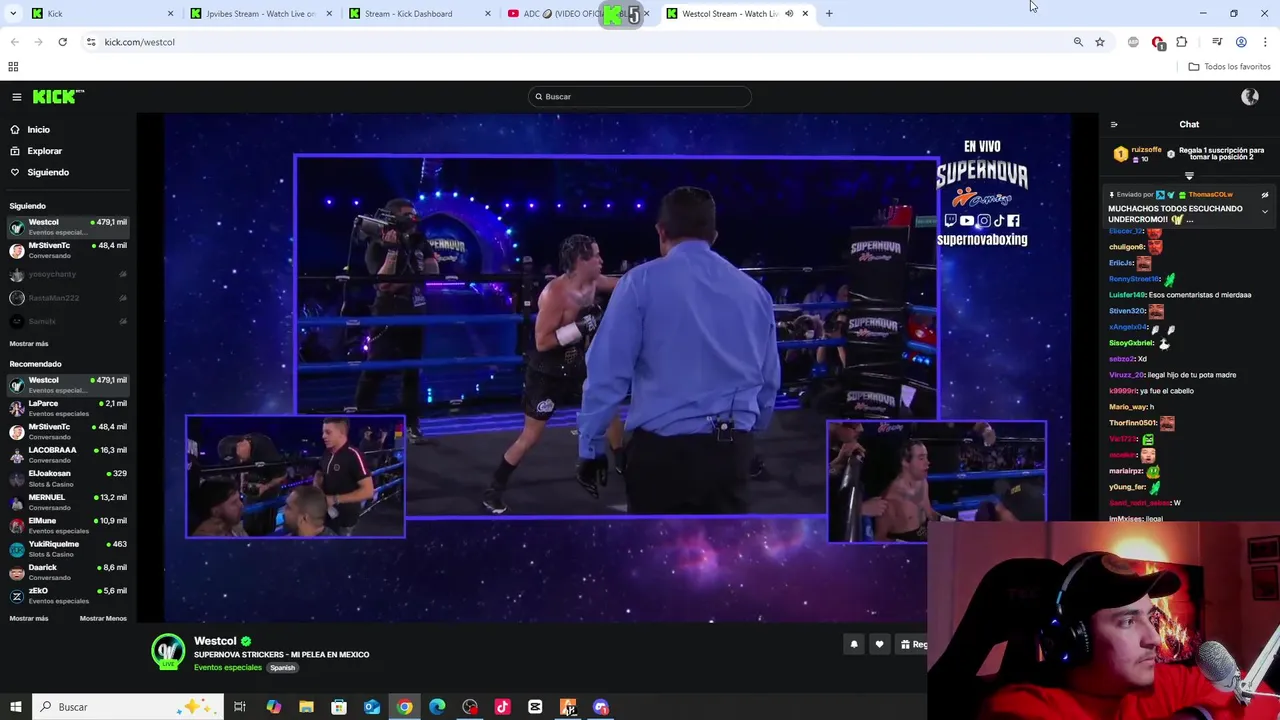Go back in browser history
The image size is (1280, 720).
point(14,42)
